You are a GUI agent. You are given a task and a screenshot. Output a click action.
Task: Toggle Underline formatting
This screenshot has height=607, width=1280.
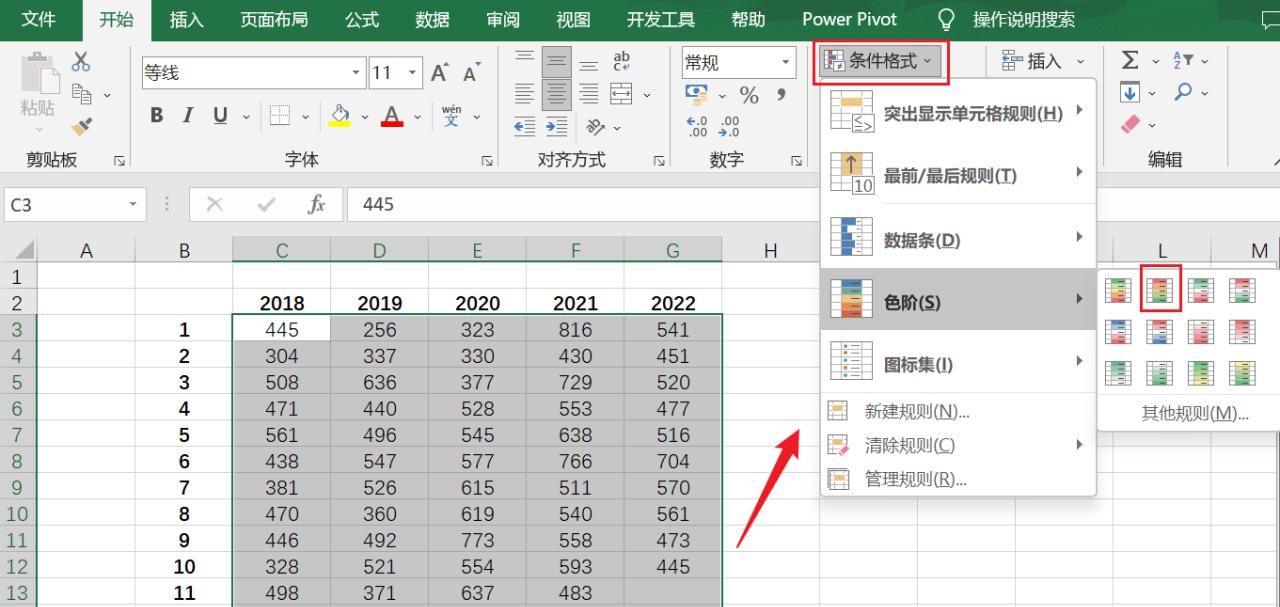click(x=219, y=116)
